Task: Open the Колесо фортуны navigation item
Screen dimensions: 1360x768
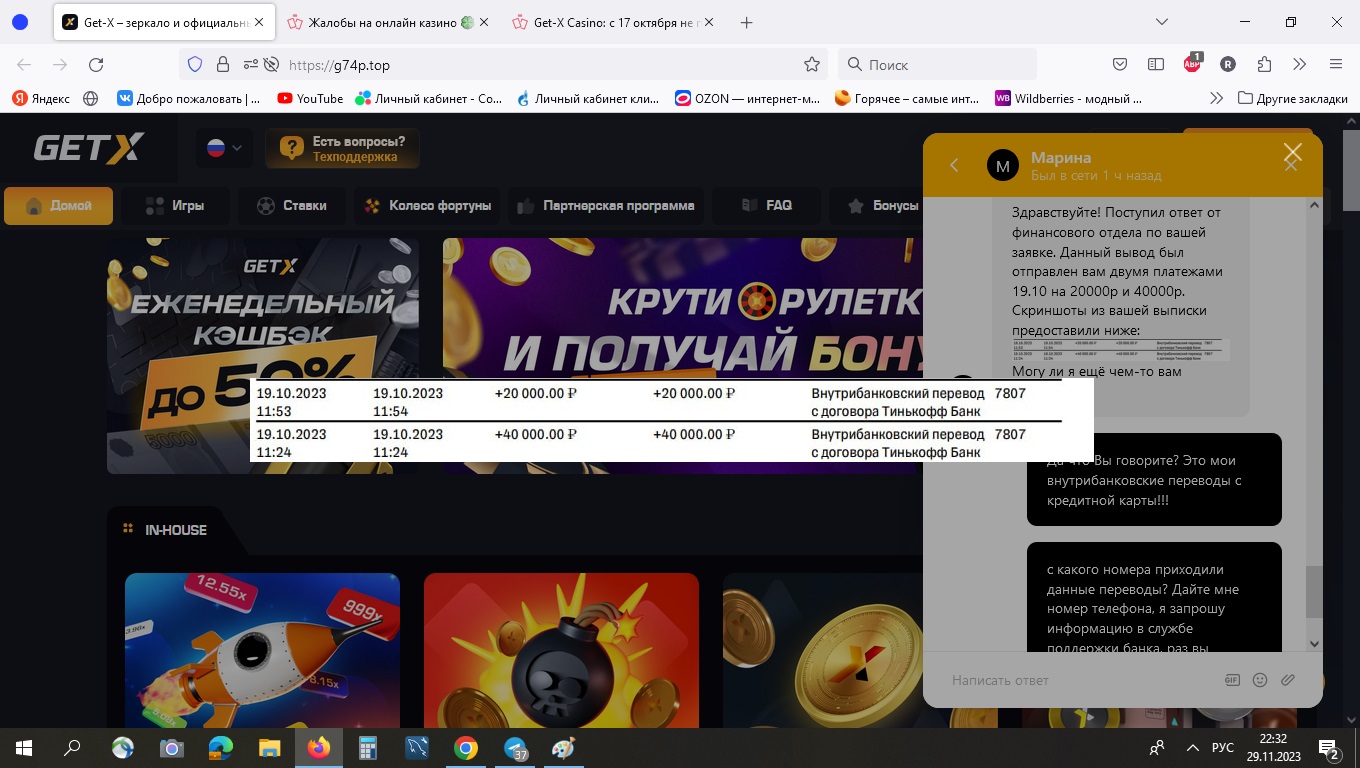Action: tap(426, 206)
